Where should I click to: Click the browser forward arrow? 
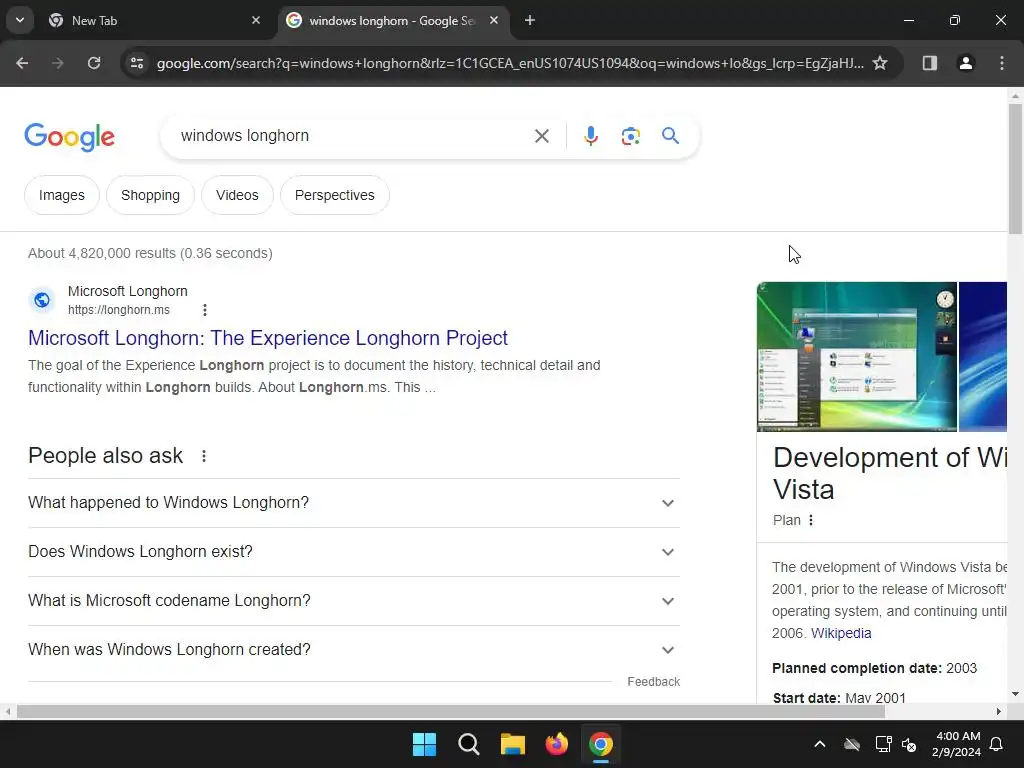[x=58, y=63]
